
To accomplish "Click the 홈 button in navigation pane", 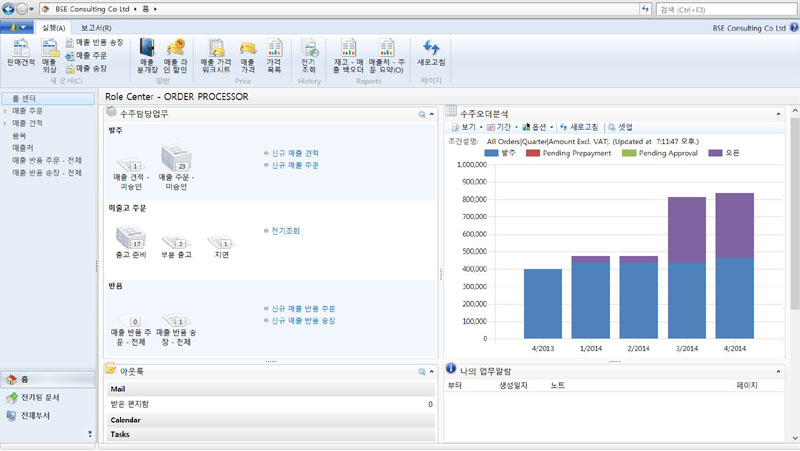I will coord(47,379).
